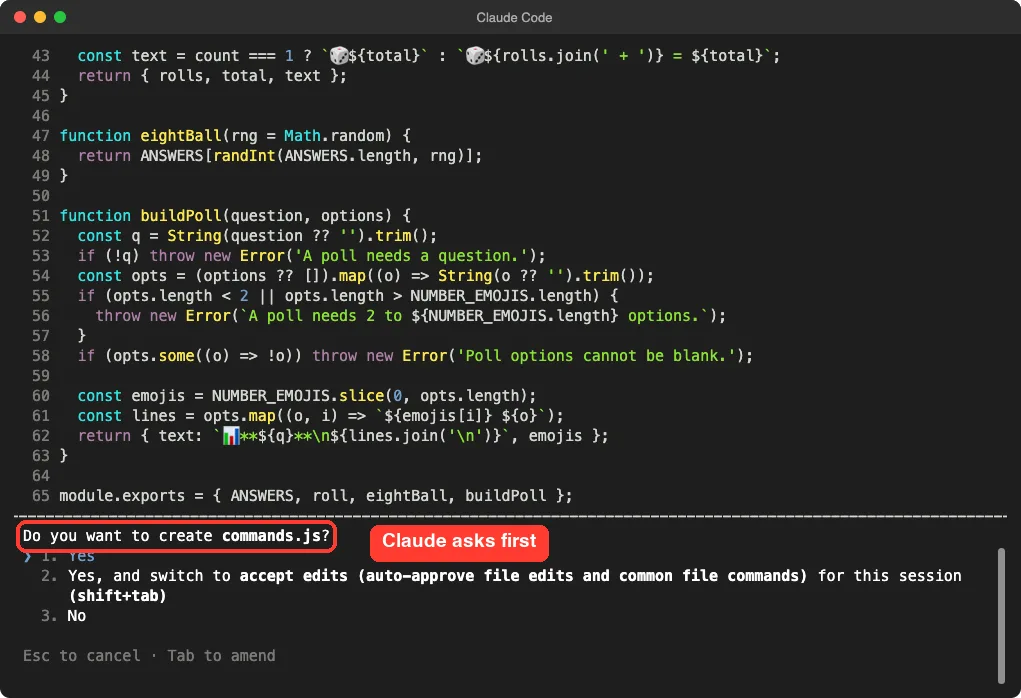Click the bar chart emoji on line 62
The image size is (1021, 698).
(231, 436)
